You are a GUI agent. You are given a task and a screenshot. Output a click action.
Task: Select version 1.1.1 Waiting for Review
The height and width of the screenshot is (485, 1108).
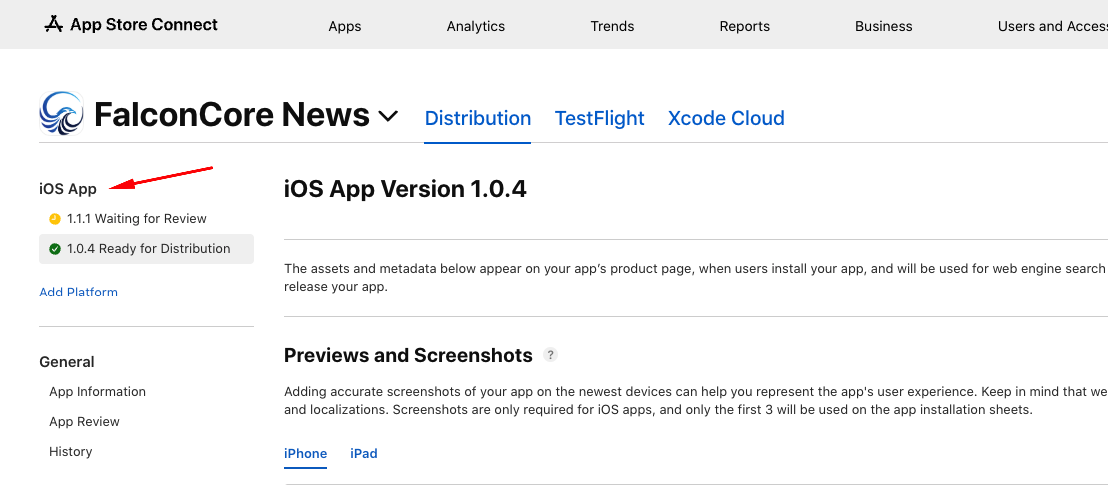click(136, 219)
